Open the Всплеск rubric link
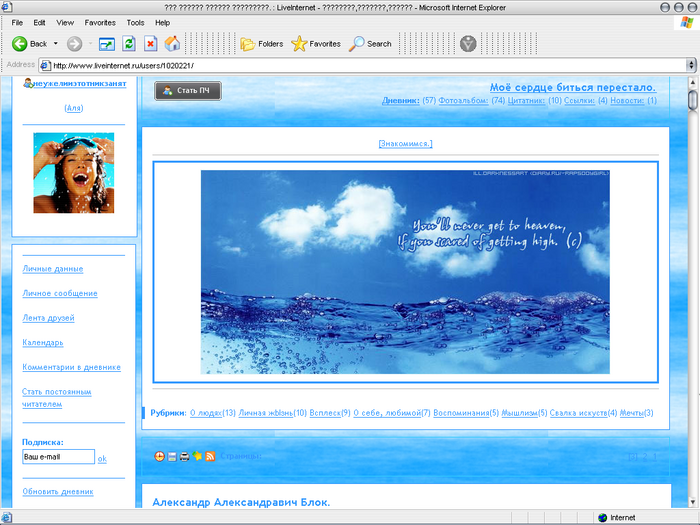The image size is (700, 525). click(325, 413)
